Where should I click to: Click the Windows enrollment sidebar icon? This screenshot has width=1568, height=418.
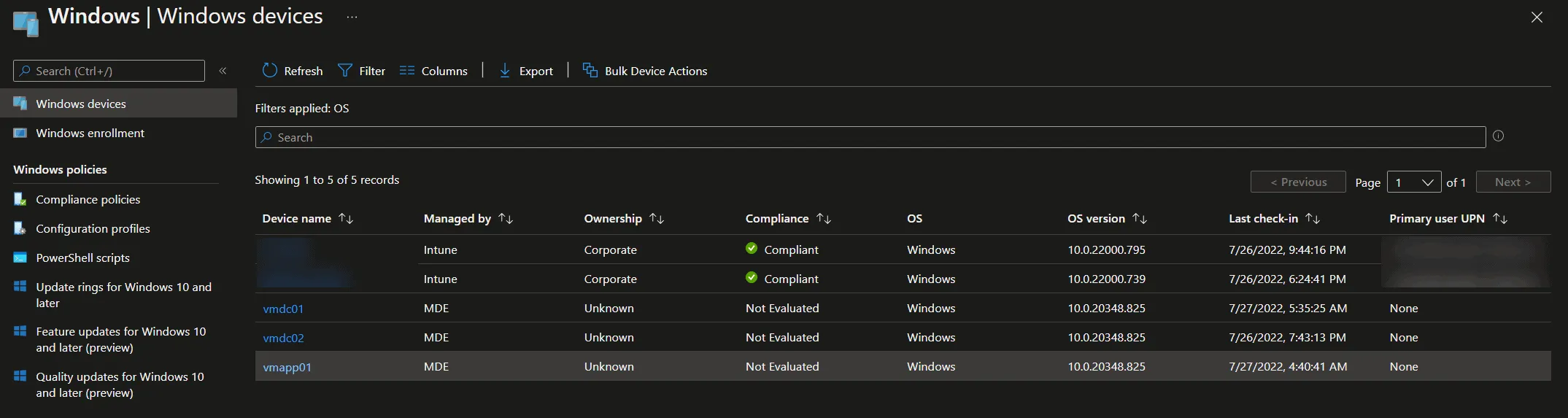pyautogui.click(x=20, y=133)
